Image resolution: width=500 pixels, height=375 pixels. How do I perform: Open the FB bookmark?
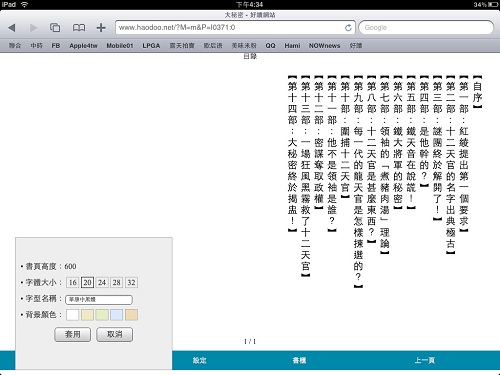pyautogui.click(x=56, y=46)
